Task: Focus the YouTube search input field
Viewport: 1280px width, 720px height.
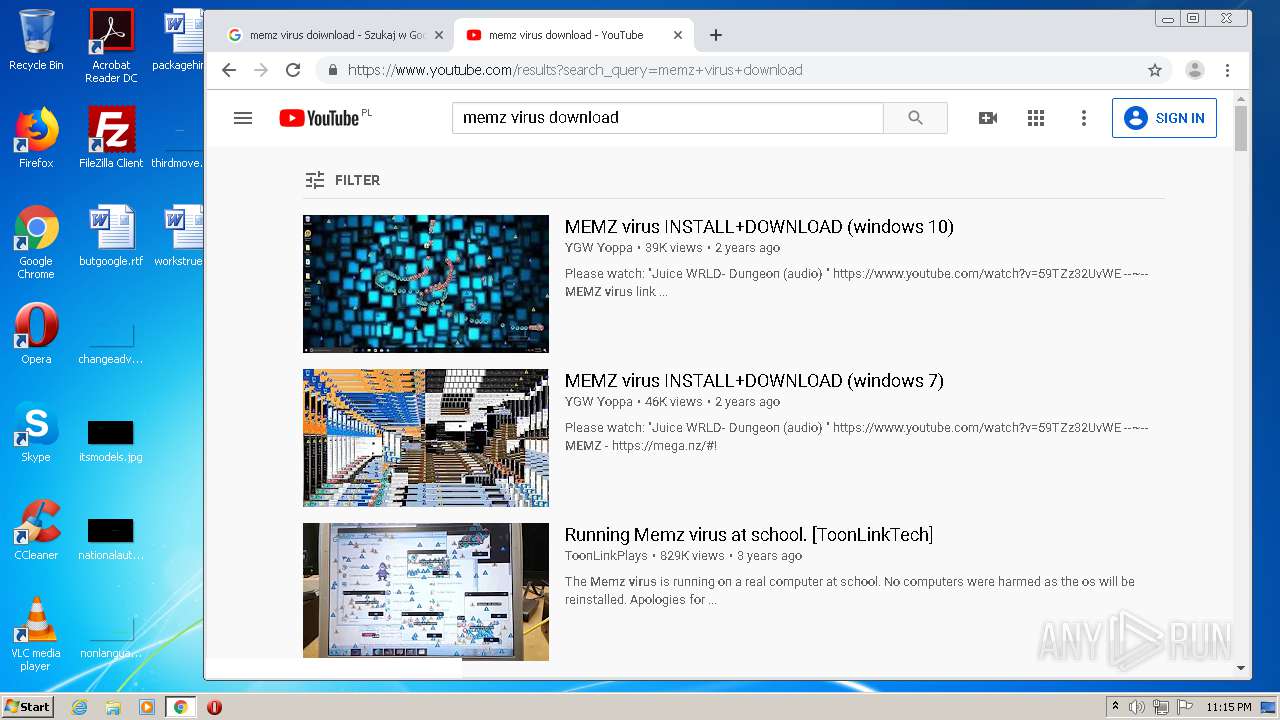Action: 668,118
